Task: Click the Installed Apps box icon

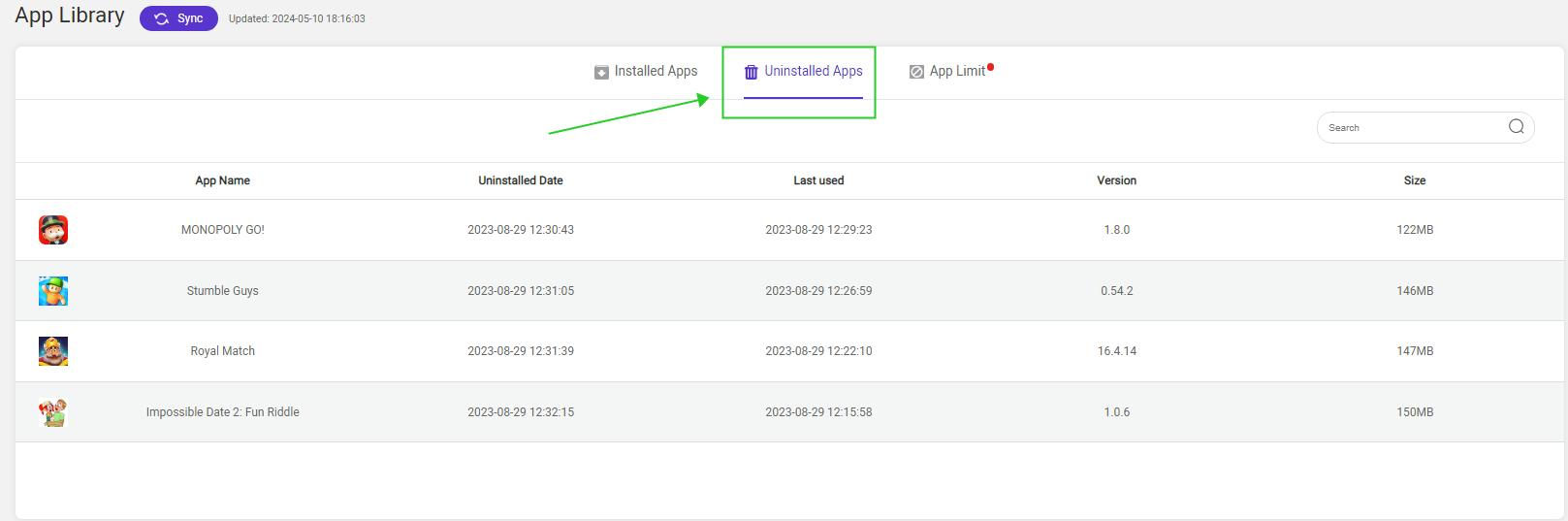Action: click(x=601, y=72)
